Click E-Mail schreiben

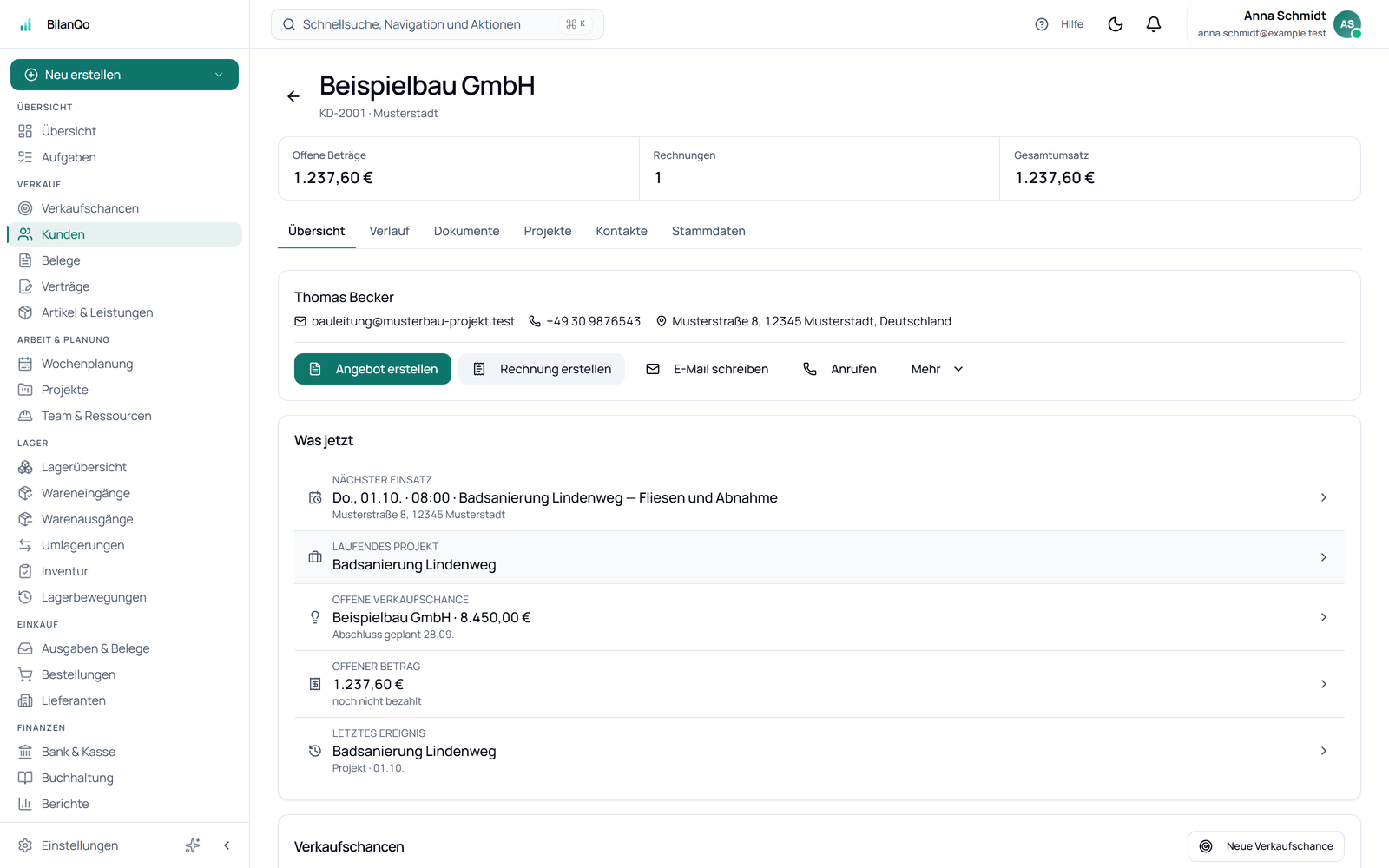pyautogui.click(x=708, y=369)
